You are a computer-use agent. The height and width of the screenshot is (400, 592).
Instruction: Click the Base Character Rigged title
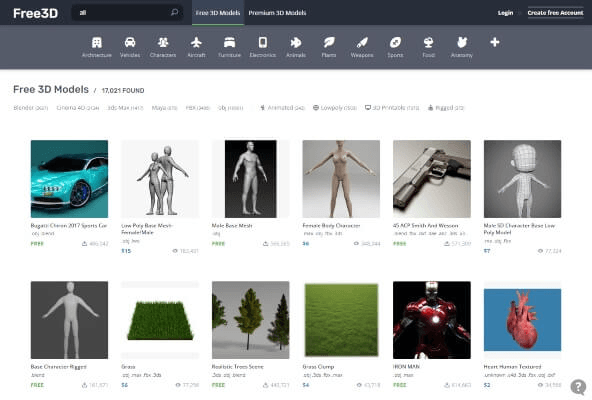click(x=59, y=367)
